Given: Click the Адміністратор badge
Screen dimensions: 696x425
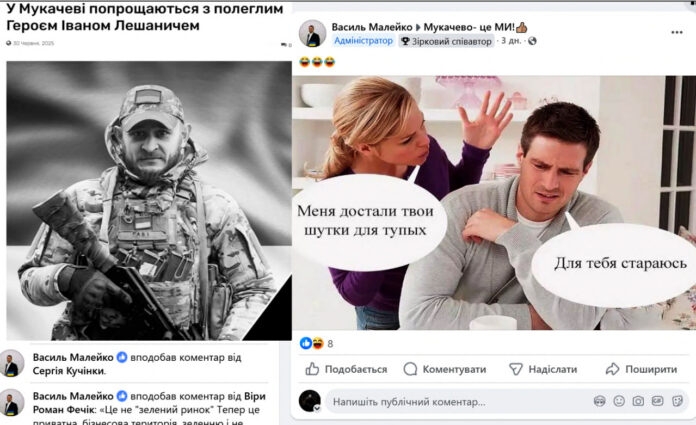Looking at the screenshot, I should coord(363,41).
